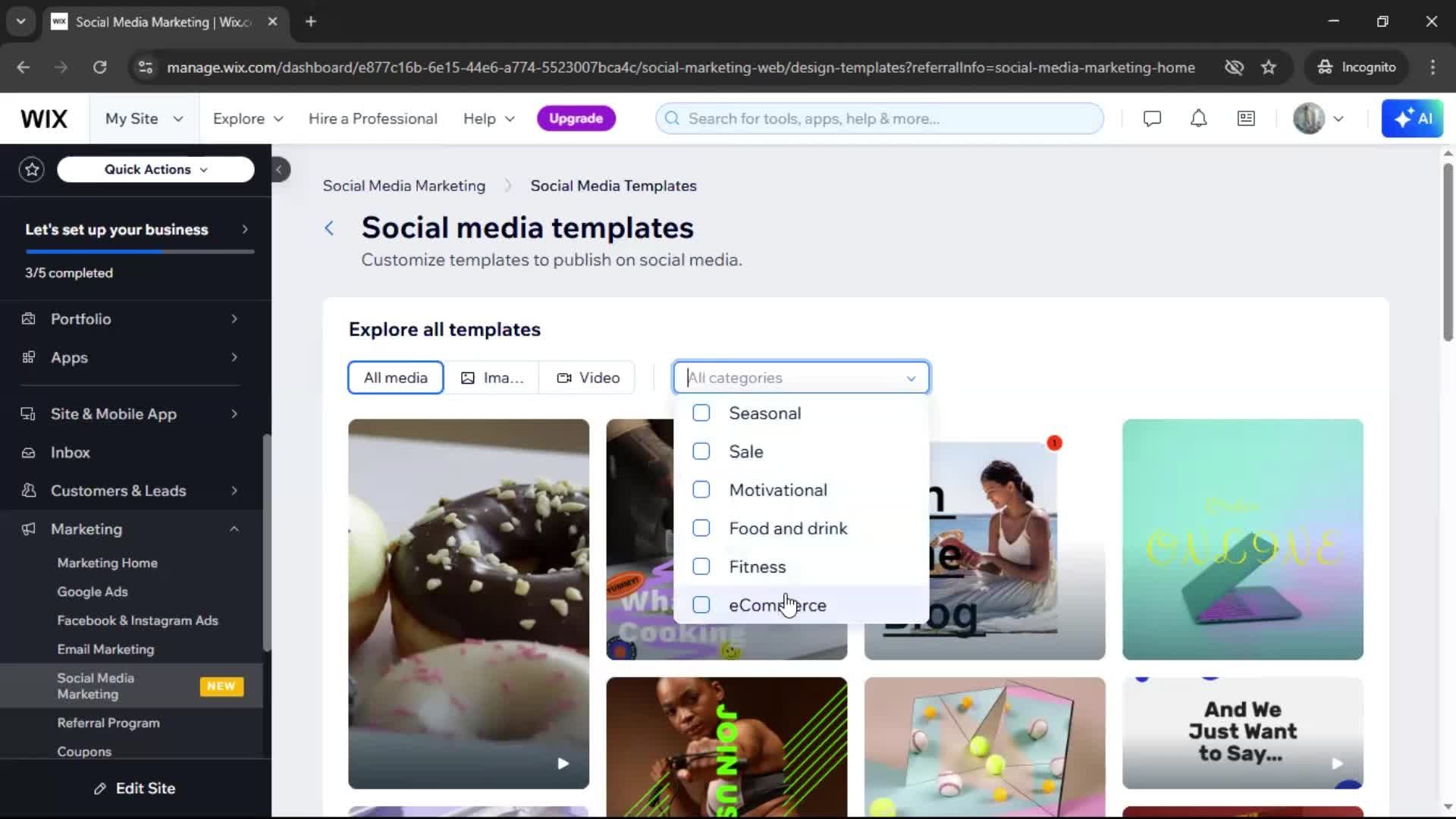Screen dimensions: 1456x819
Task: Check the eCommerce category
Action: pyautogui.click(x=701, y=605)
